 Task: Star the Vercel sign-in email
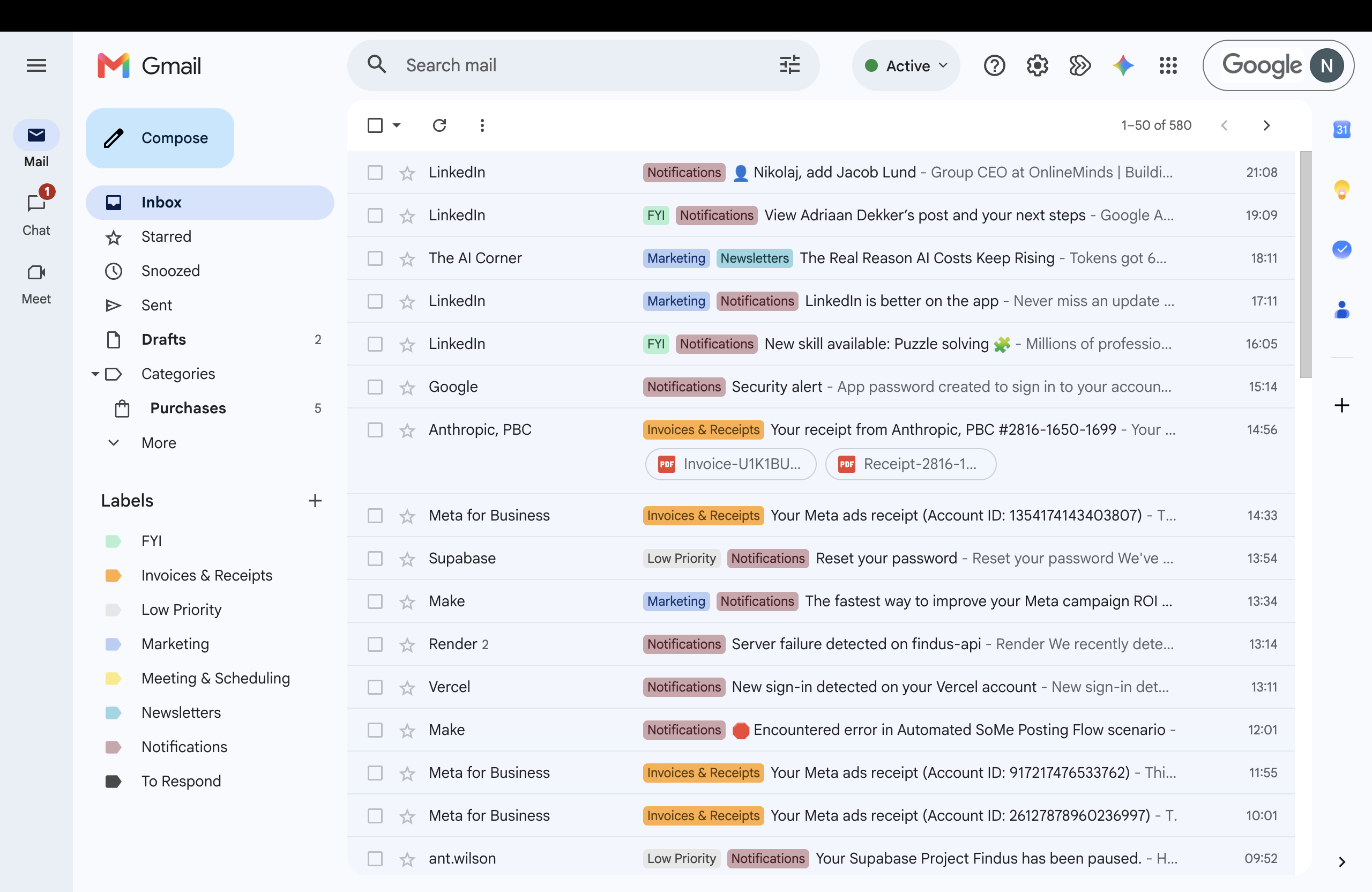[407, 687]
